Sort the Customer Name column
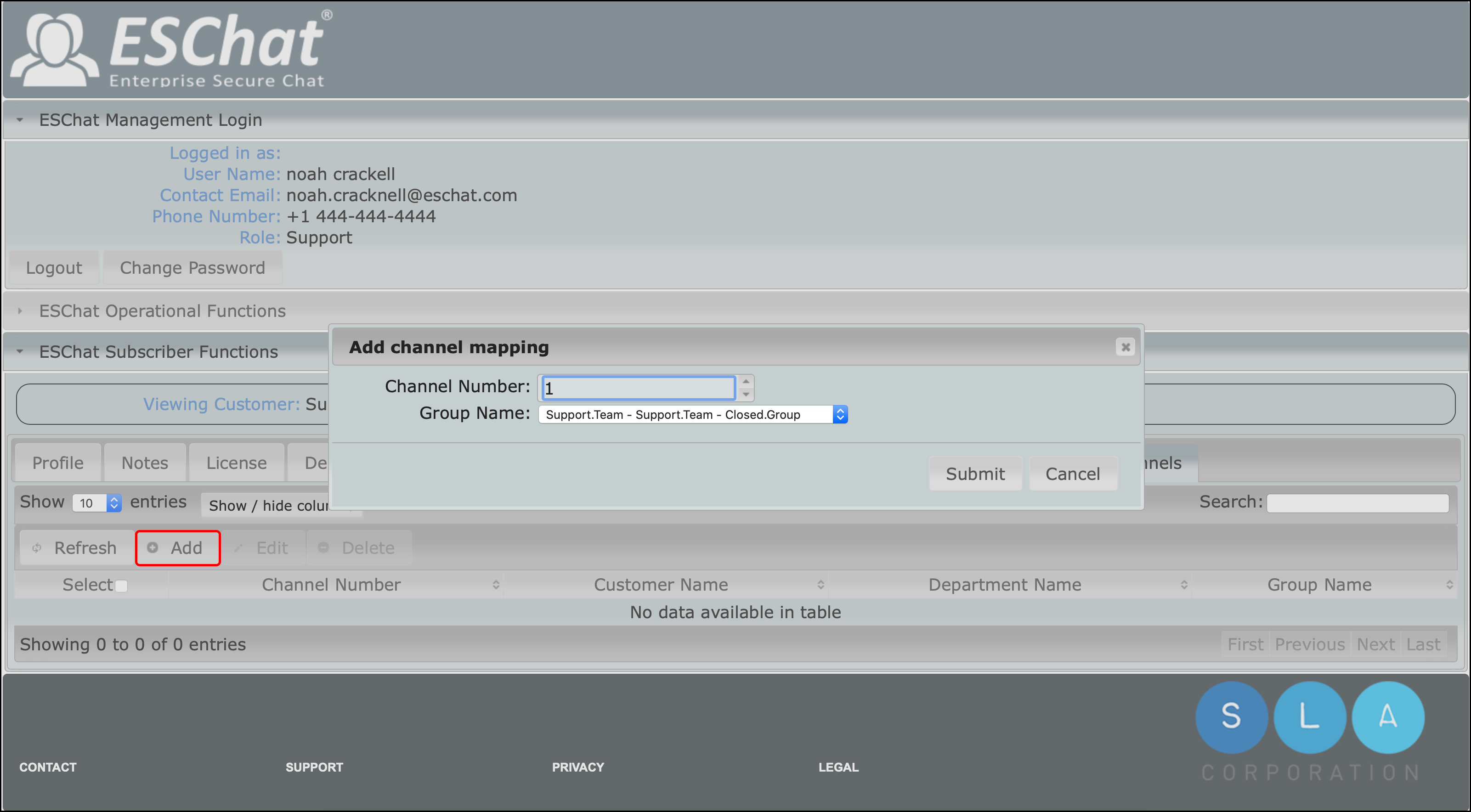This screenshot has height=812, width=1471. coord(821,584)
